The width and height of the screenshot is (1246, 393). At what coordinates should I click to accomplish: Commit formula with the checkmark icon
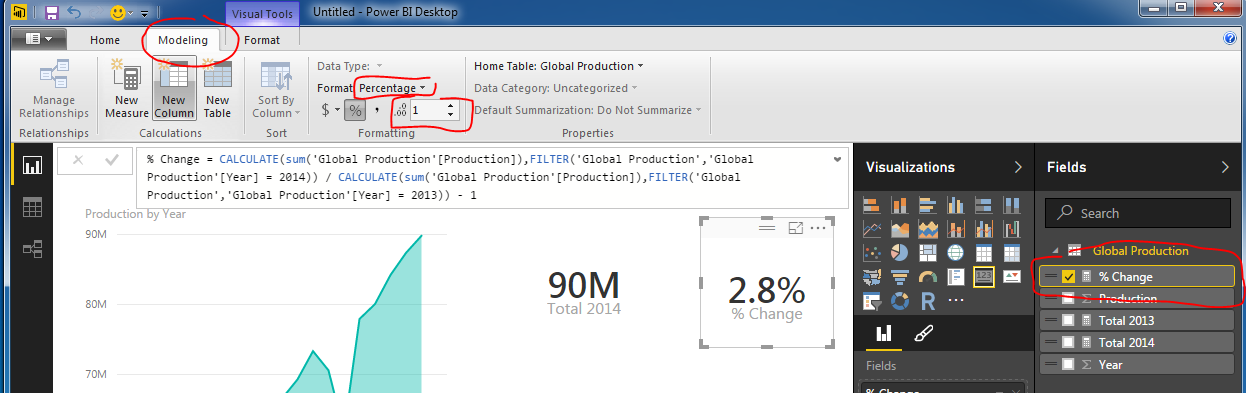point(112,159)
